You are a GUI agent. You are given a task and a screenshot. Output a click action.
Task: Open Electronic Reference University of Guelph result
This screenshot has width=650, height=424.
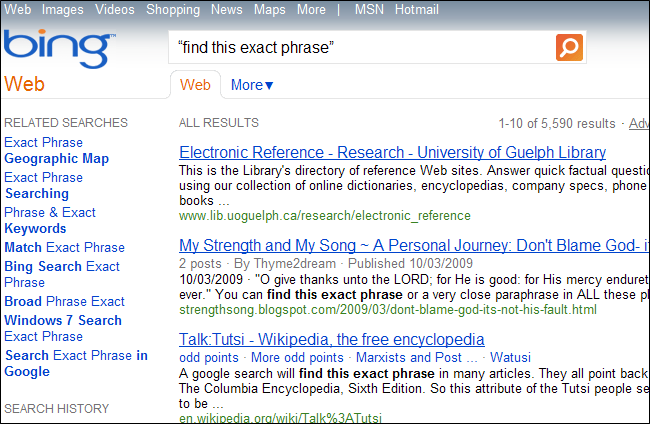(x=392, y=153)
